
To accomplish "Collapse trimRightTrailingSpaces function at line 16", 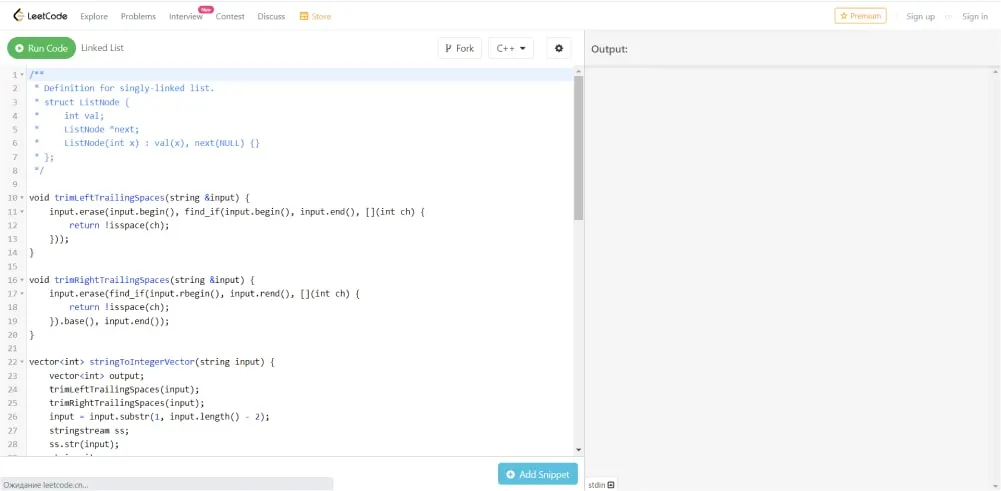I will [22, 280].
